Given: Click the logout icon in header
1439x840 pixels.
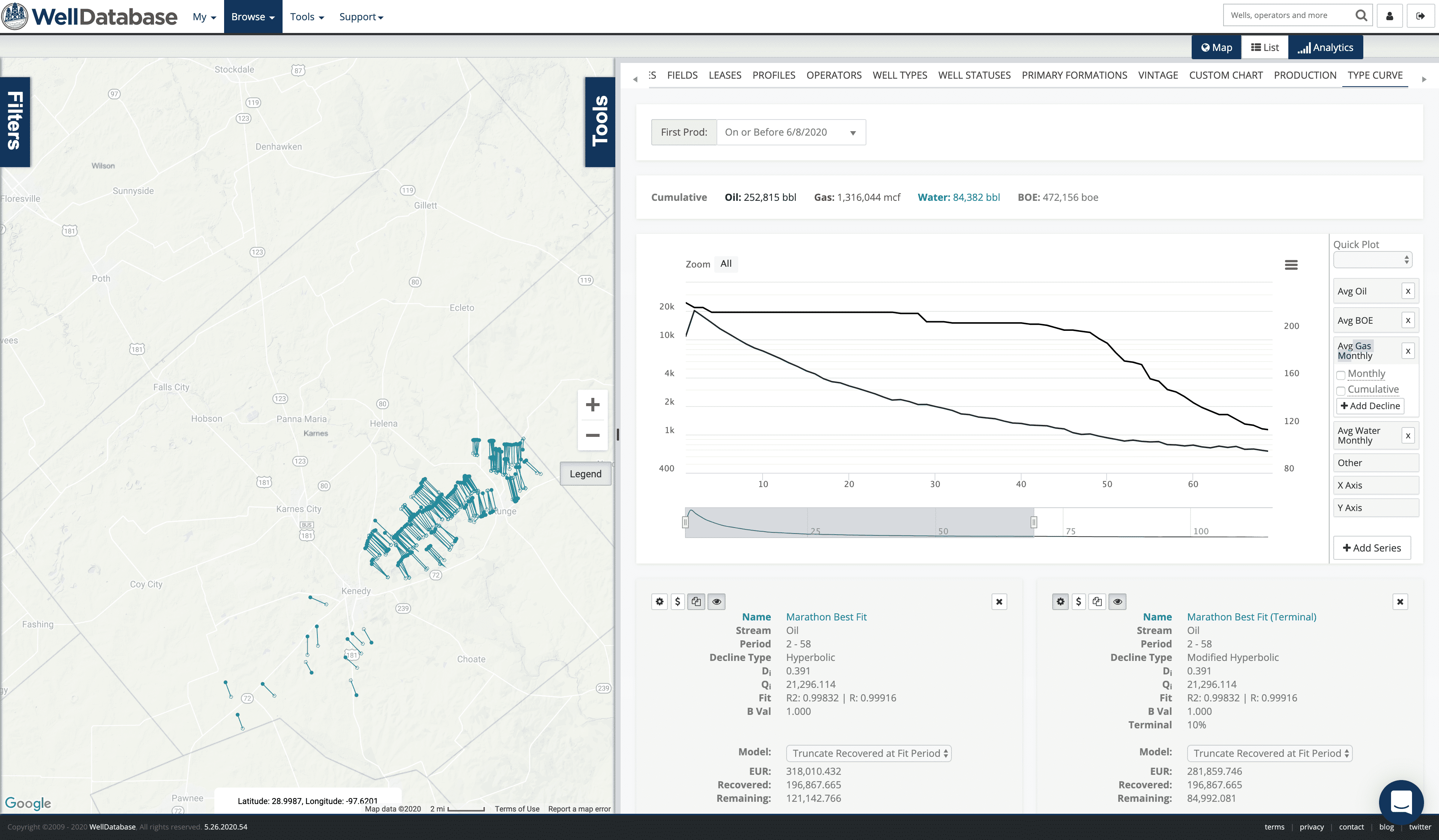Looking at the screenshot, I should (1420, 16).
